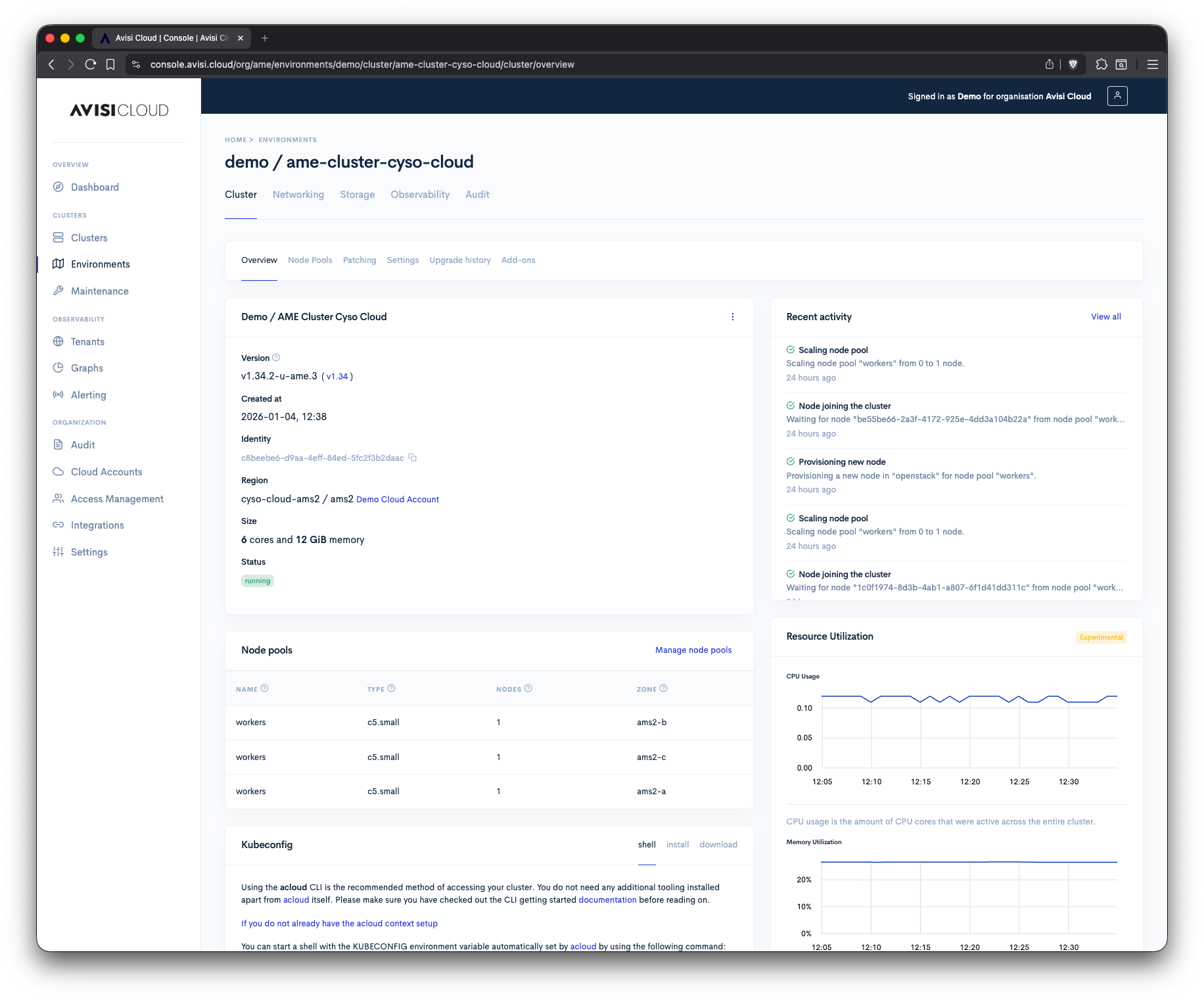Open Graphs from the sidebar
1204x1000 pixels.
[x=87, y=368]
